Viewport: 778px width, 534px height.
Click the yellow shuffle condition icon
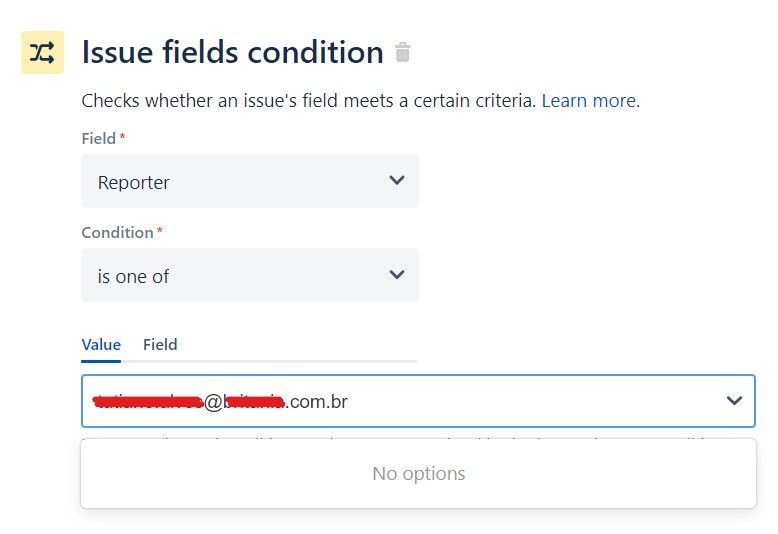[x=42, y=52]
